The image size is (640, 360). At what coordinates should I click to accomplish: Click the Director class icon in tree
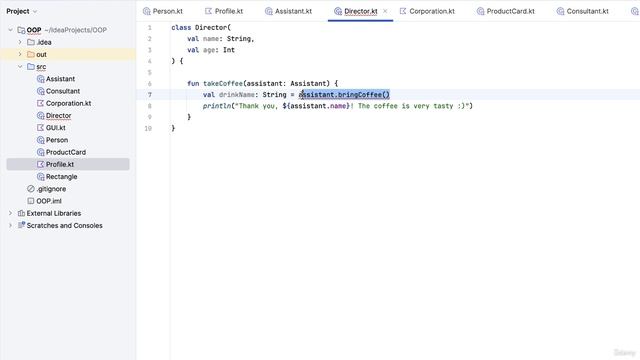click(x=40, y=116)
